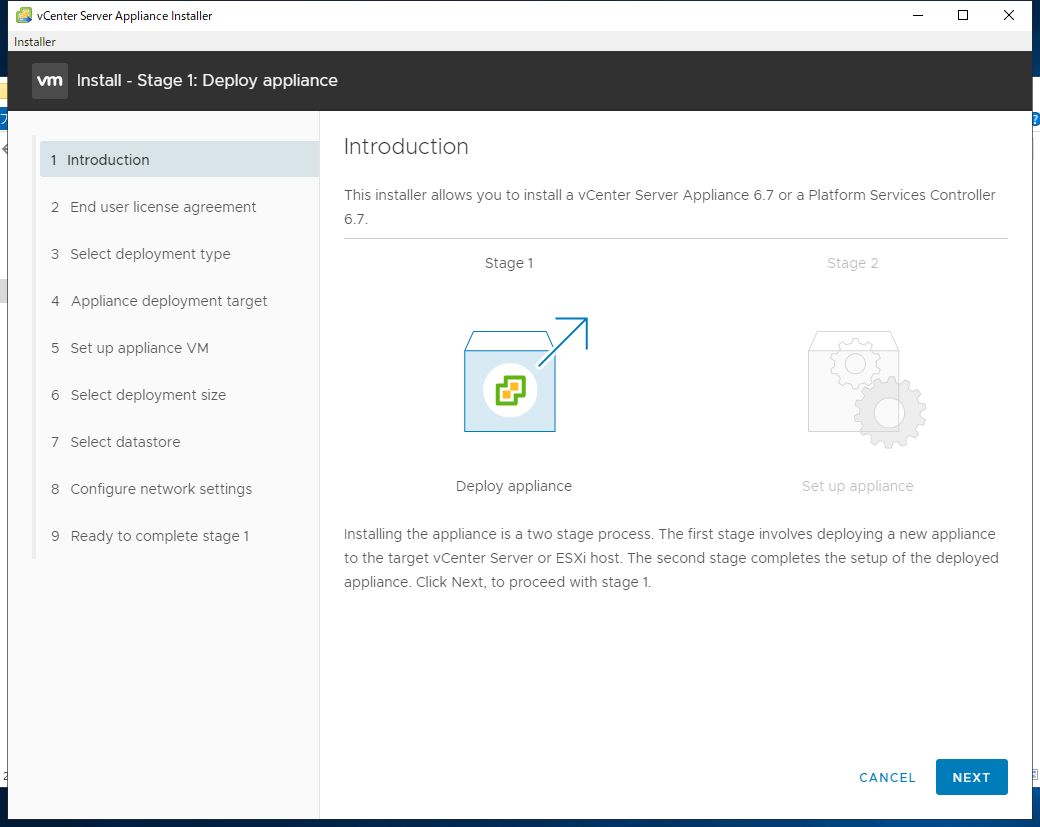This screenshot has height=827, width=1040.
Task: Click the Stage 1 label
Action: pos(509,263)
